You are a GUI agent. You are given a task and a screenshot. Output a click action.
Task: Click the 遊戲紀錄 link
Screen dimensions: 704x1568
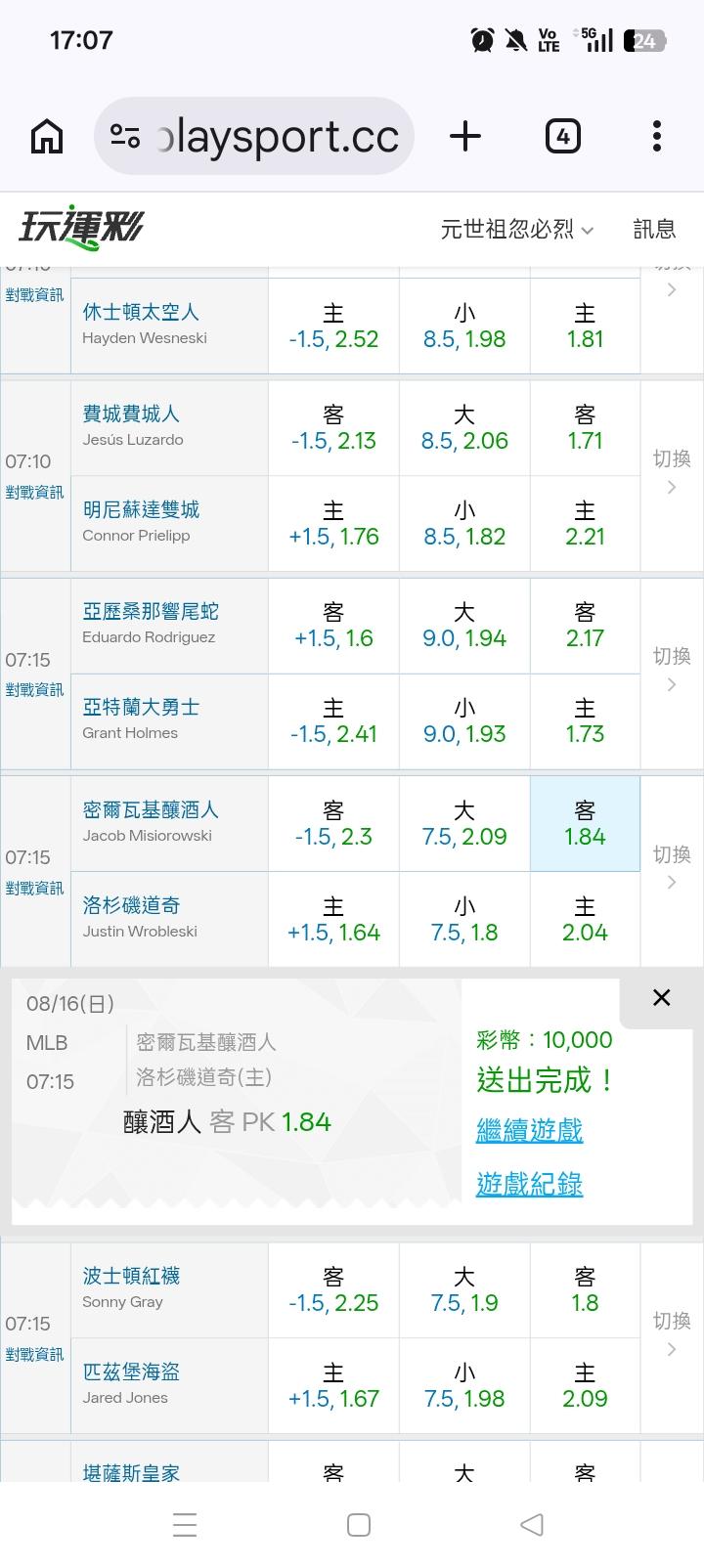tap(529, 1184)
